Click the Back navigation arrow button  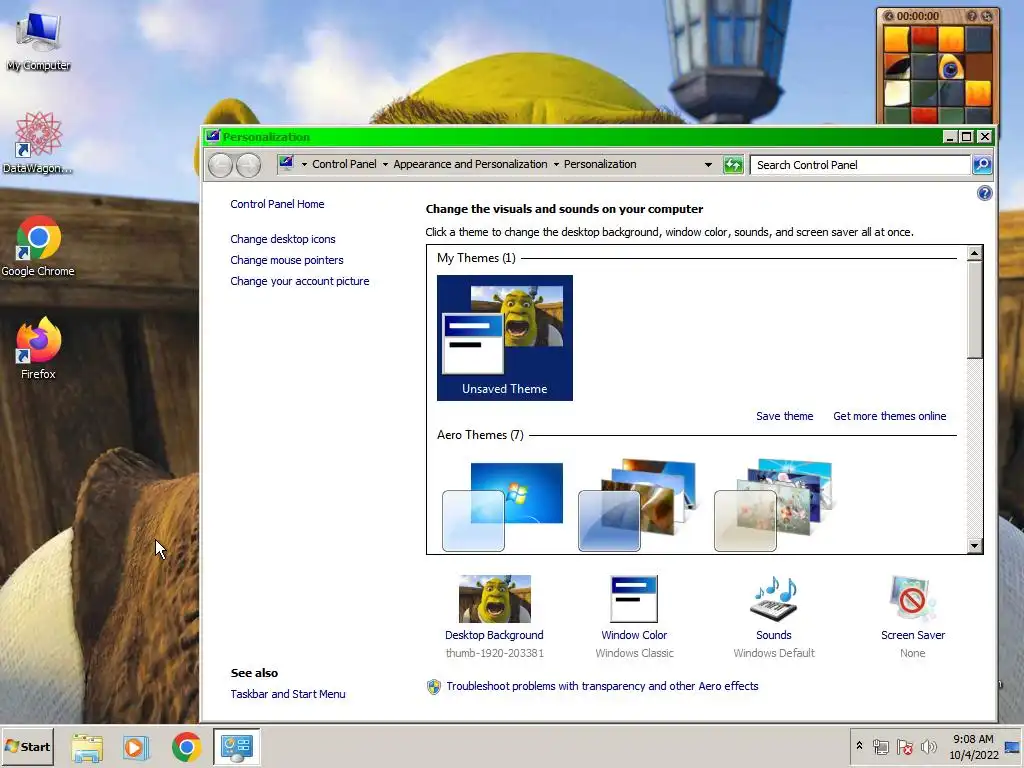coord(221,165)
